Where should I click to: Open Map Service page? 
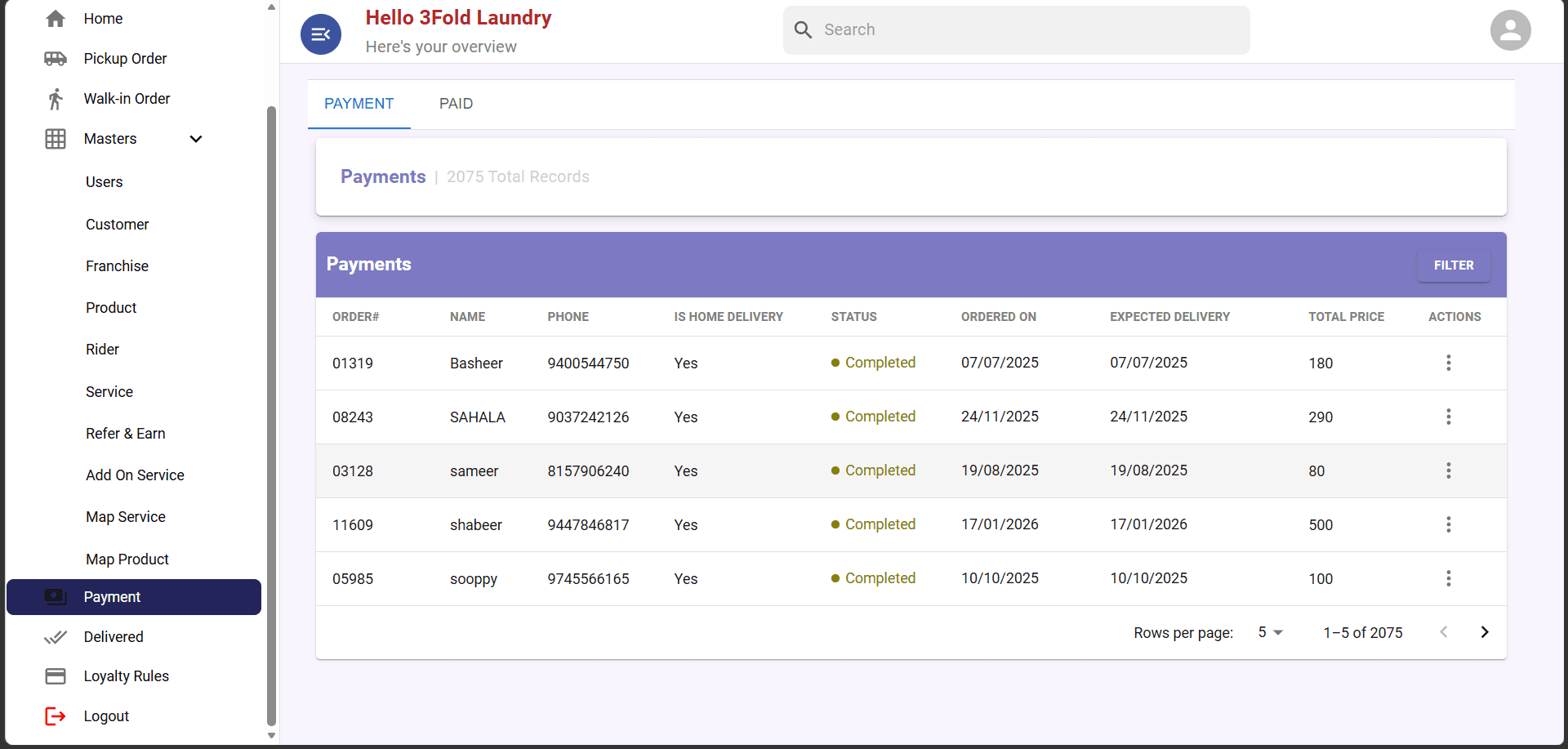coord(126,517)
